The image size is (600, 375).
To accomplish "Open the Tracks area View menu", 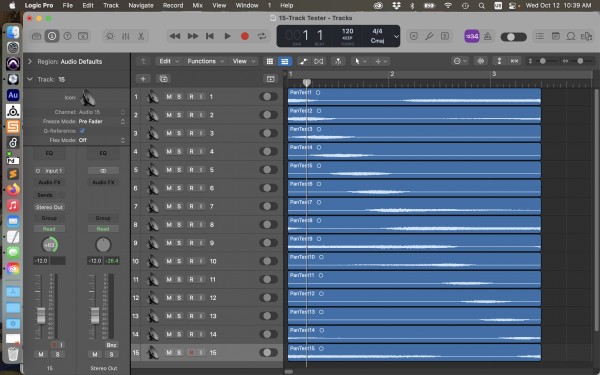I will [244, 61].
